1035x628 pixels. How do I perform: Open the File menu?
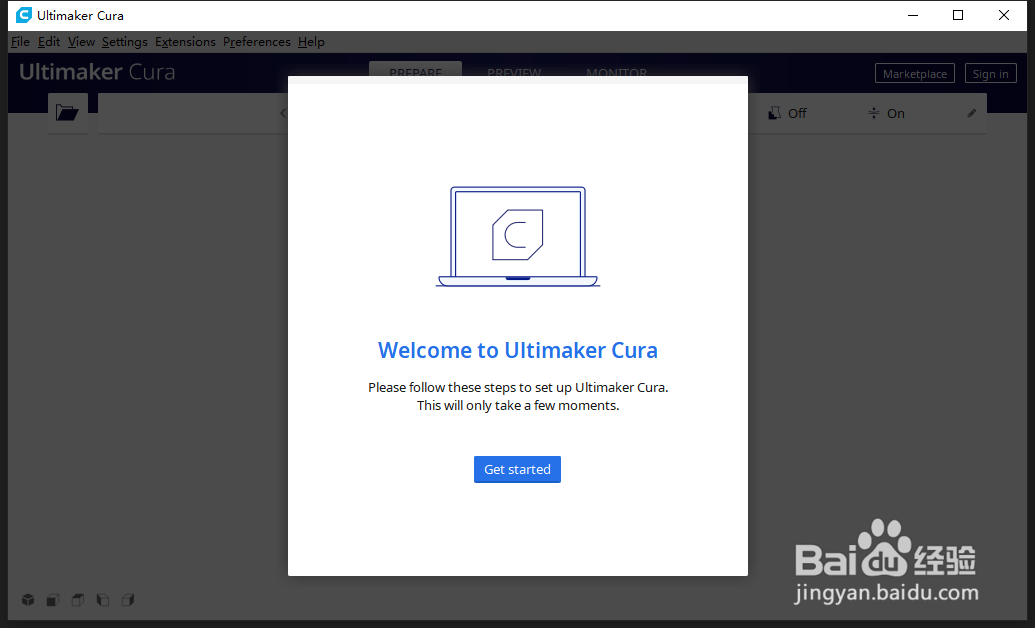[x=20, y=42]
